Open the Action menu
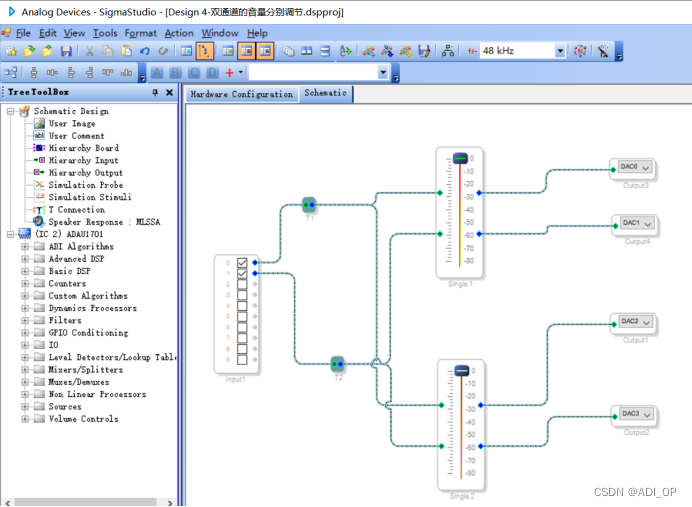Viewport: 692px width, 507px height. click(x=179, y=33)
